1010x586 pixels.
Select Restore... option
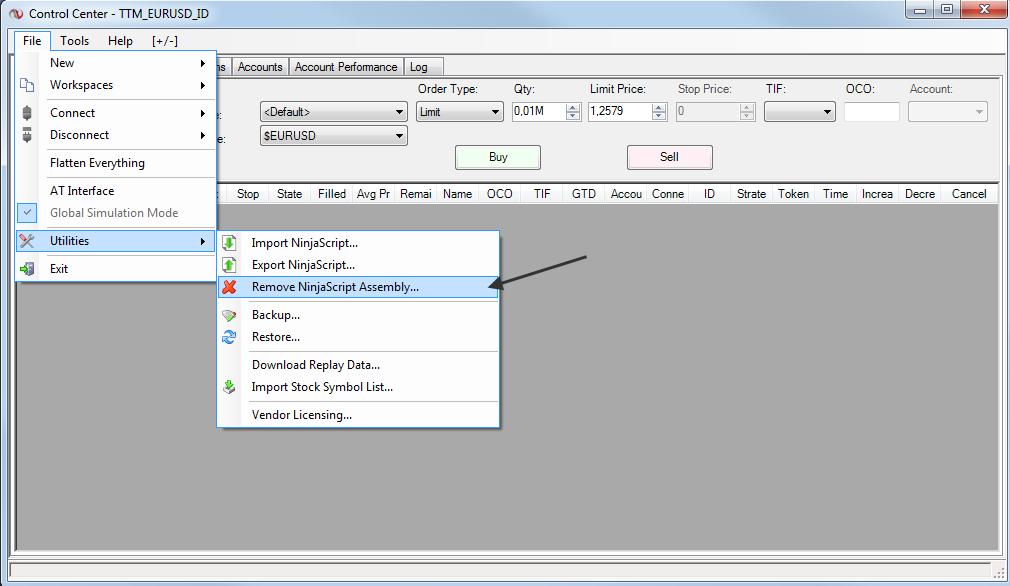[x=359, y=337]
